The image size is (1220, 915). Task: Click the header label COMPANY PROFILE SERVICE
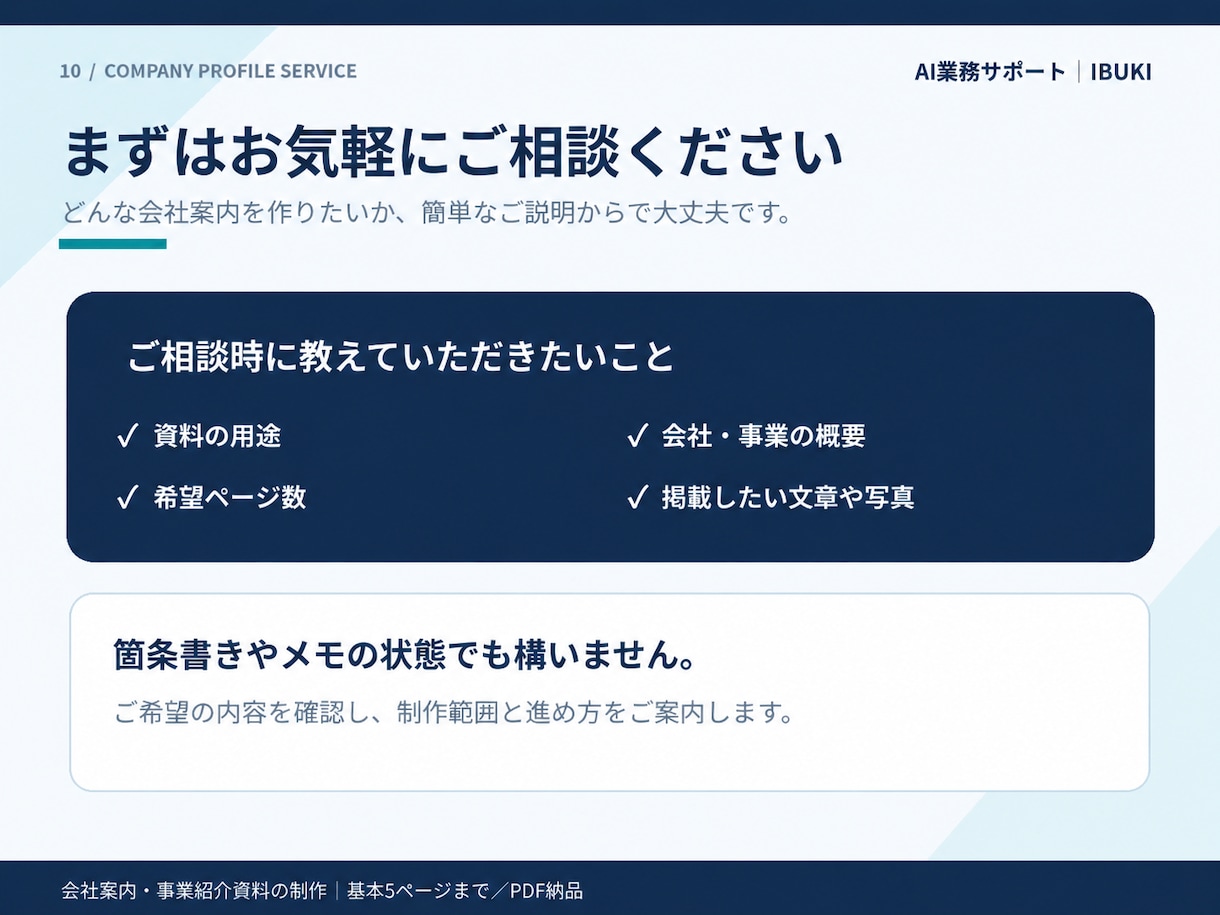click(x=230, y=71)
